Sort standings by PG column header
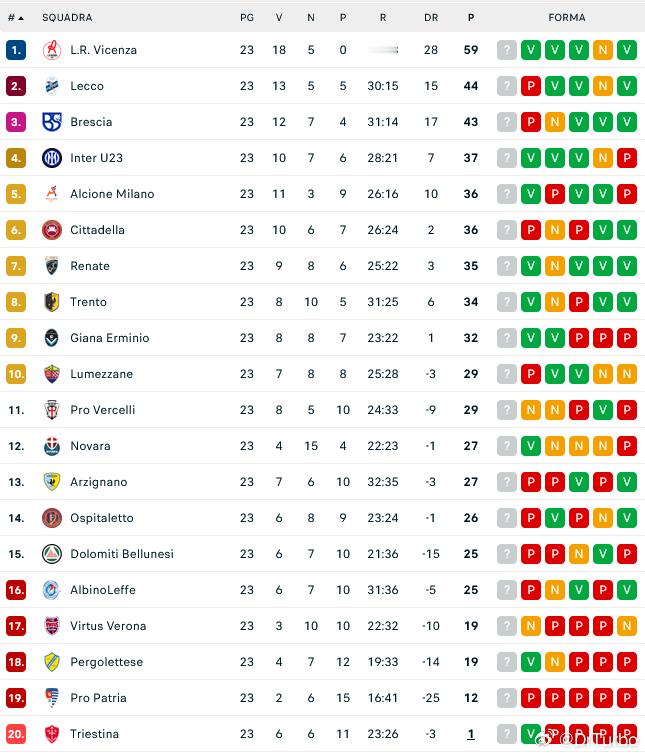 coord(247,18)
